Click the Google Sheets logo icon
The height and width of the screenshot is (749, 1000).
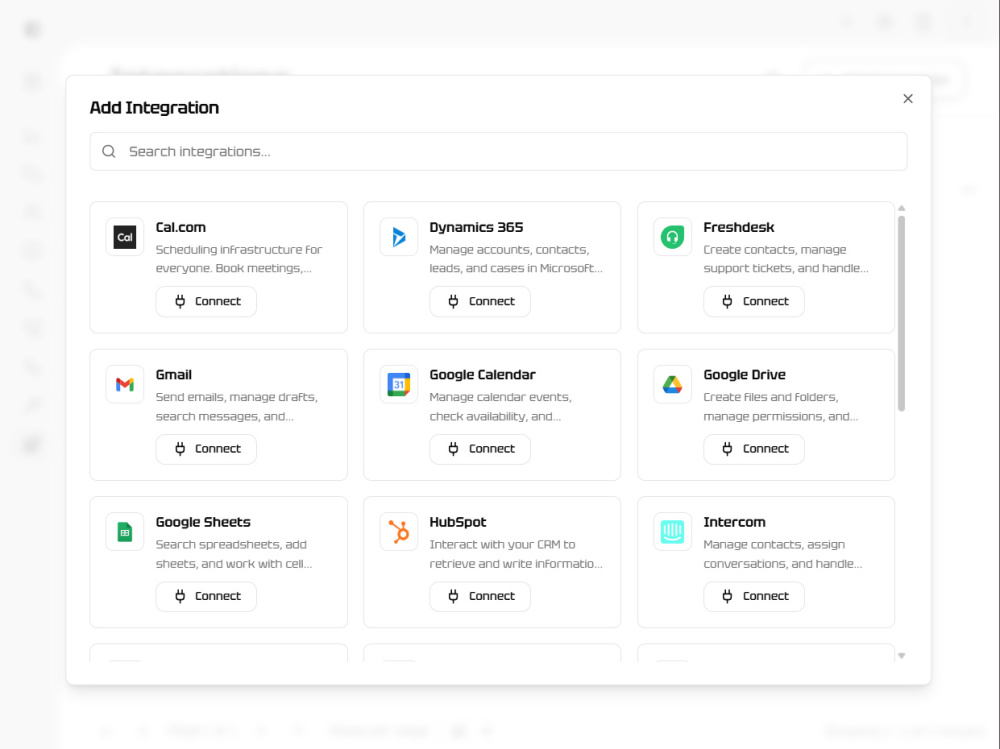pyautogui.click(x=124, y=531)
